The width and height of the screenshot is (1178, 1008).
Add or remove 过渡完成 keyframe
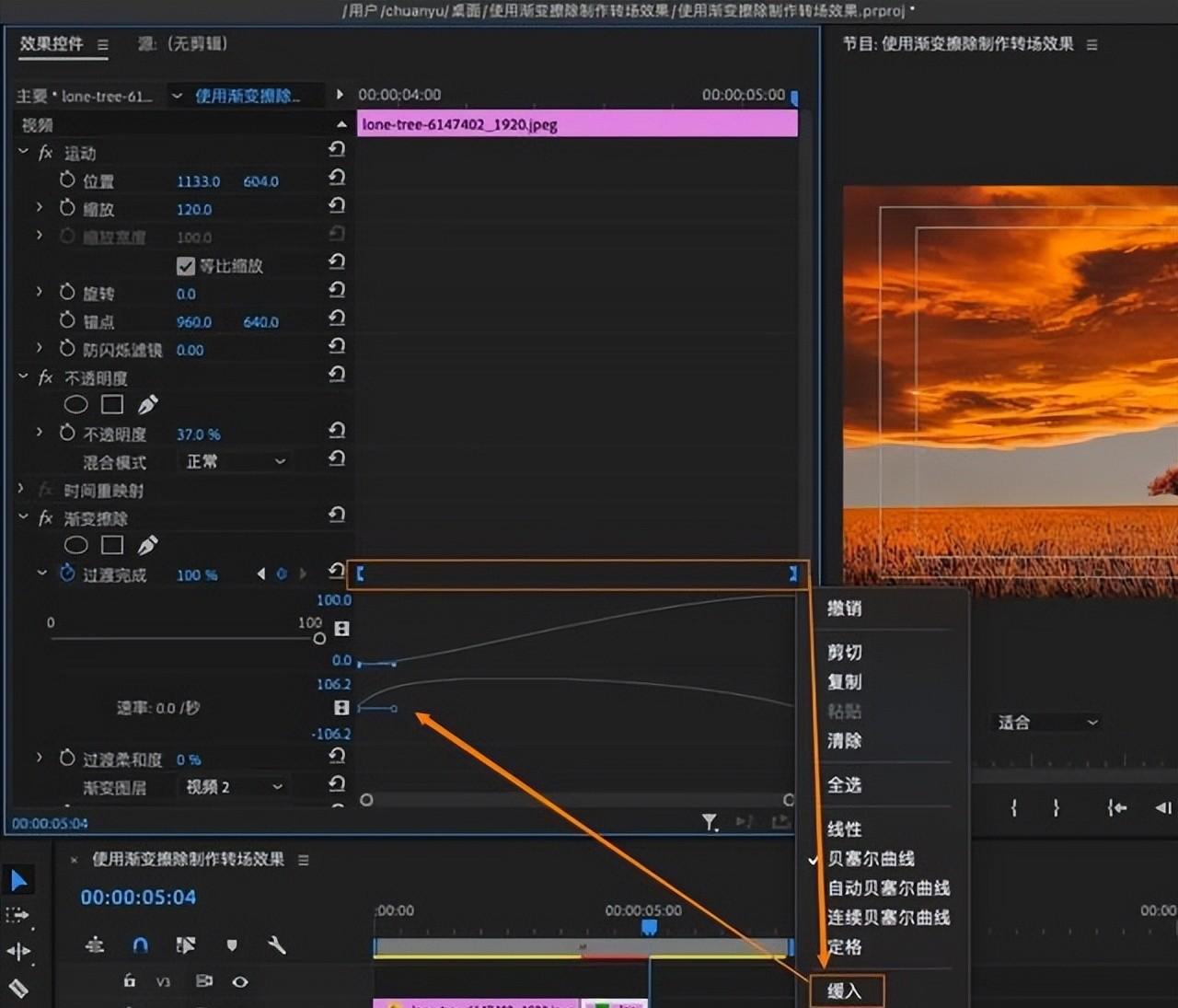click(282, 574)
